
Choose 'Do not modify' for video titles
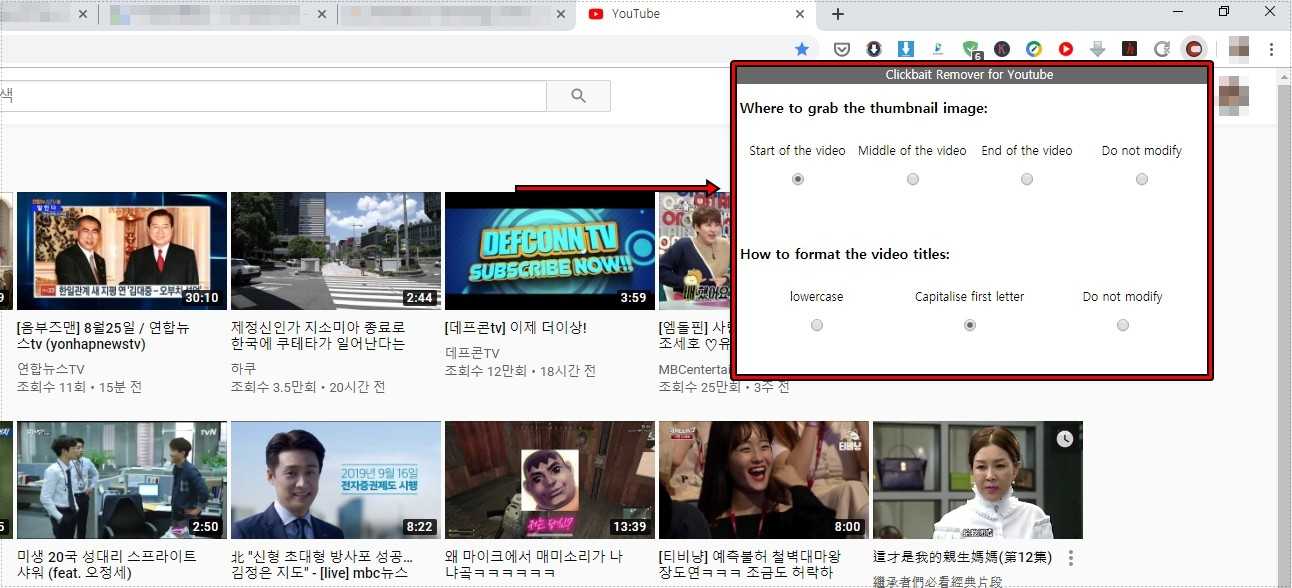click(x=1123, y=325)
